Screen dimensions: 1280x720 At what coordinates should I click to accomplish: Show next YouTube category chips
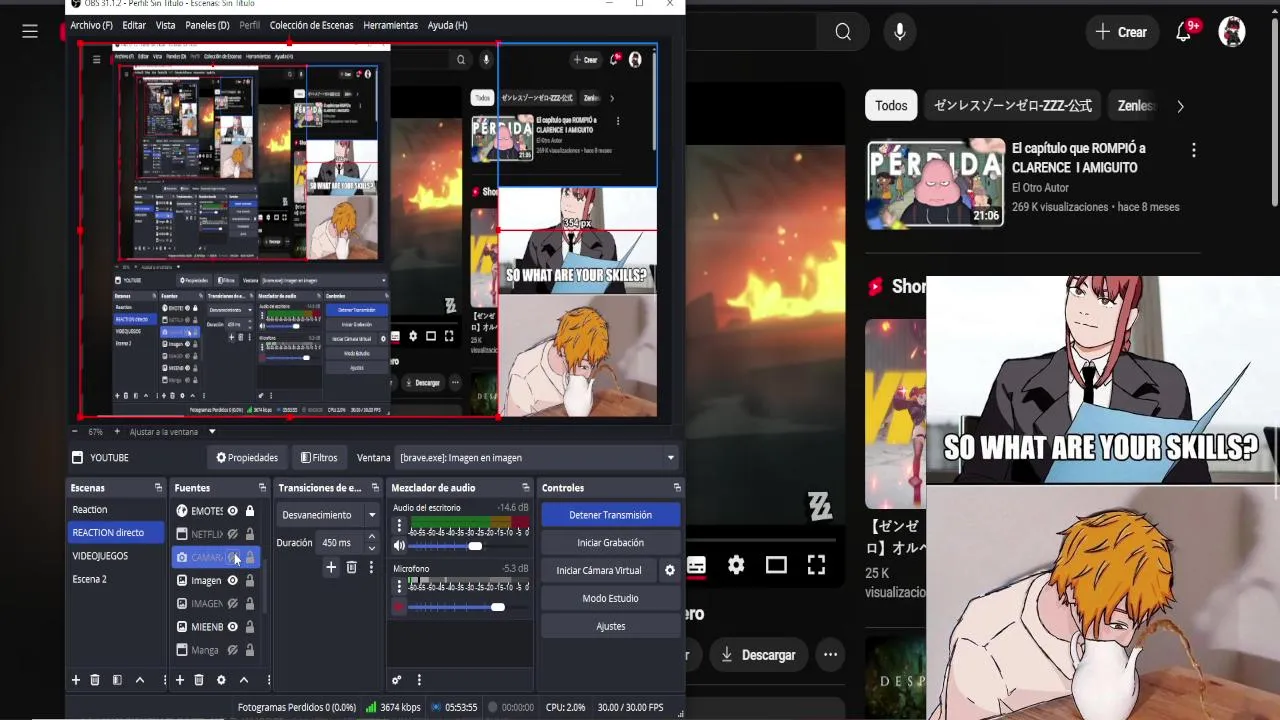coord(1180,106)
